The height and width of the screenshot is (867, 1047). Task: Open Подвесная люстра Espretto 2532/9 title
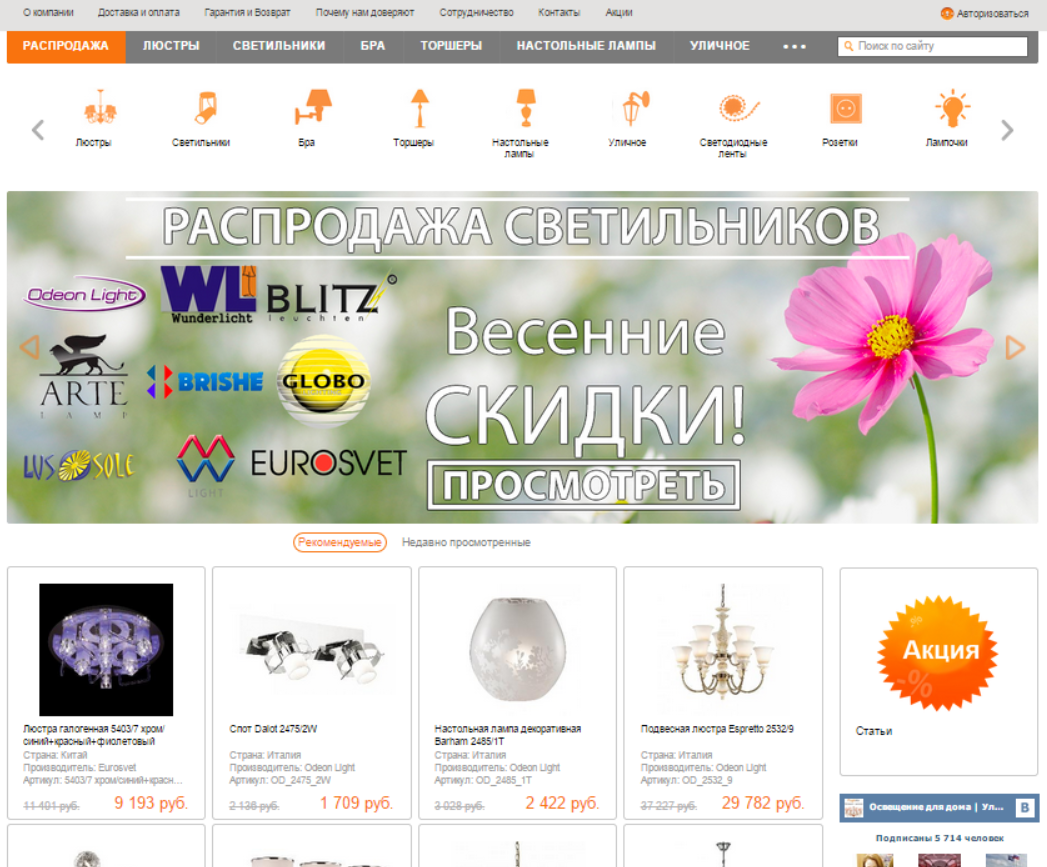717,729
